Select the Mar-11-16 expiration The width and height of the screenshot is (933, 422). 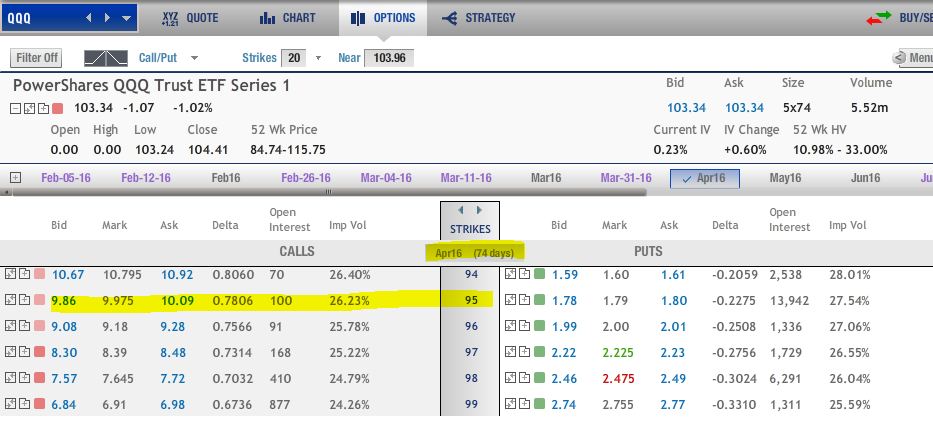pyautogui.click(x=466, y=178)
